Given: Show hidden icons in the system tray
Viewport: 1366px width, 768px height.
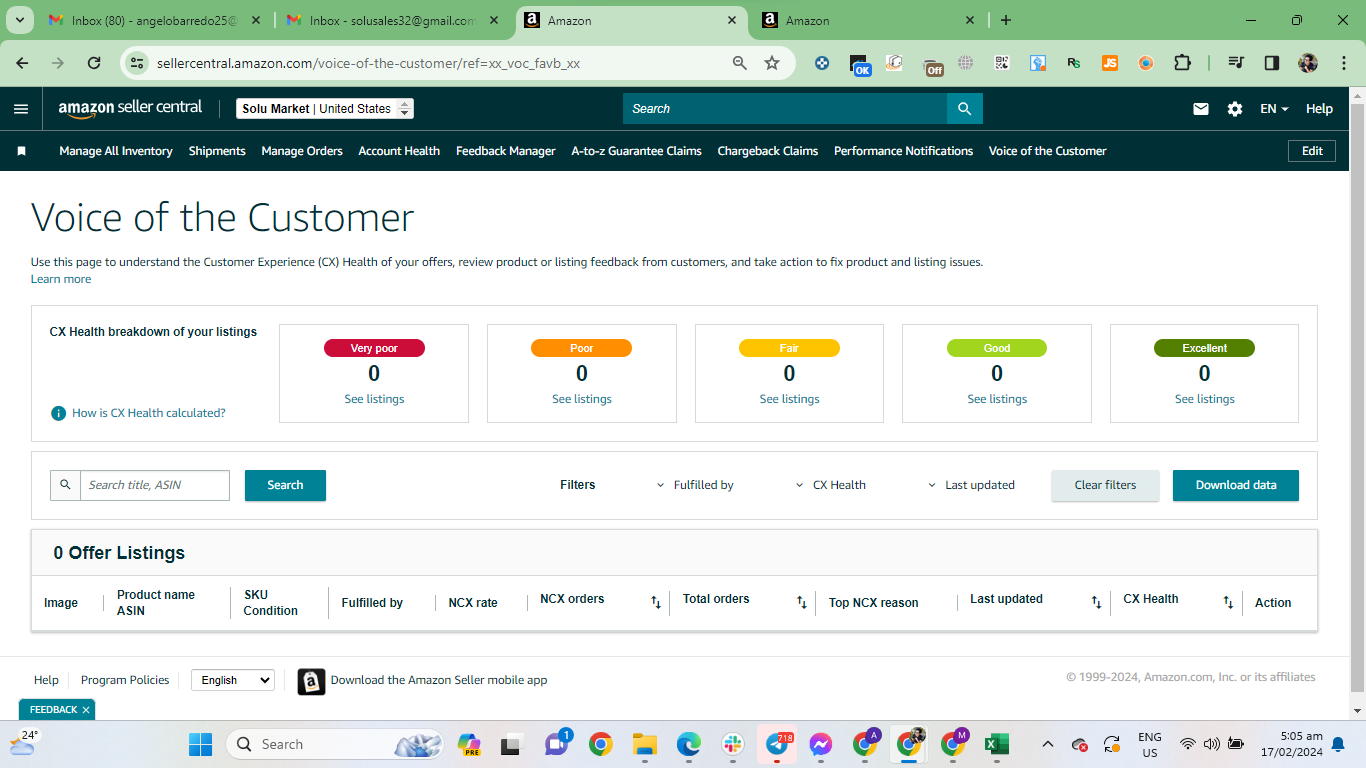Looking at the screenshot, I should [1048, 745].
